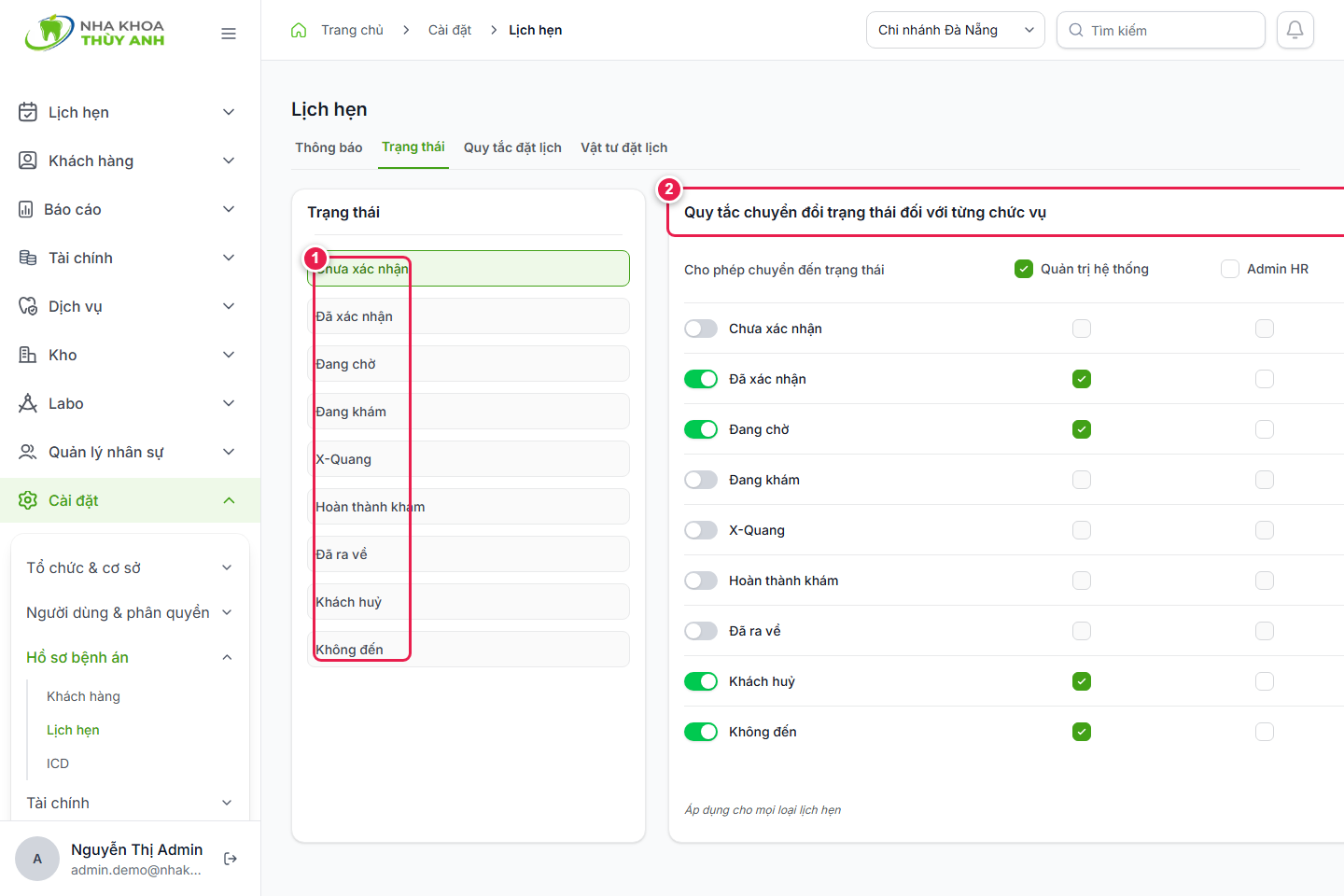Screen dimensions: 1344x896
Task: Click the logout icon beside Nguyễn Thị Admin
Action: point(231,859)
